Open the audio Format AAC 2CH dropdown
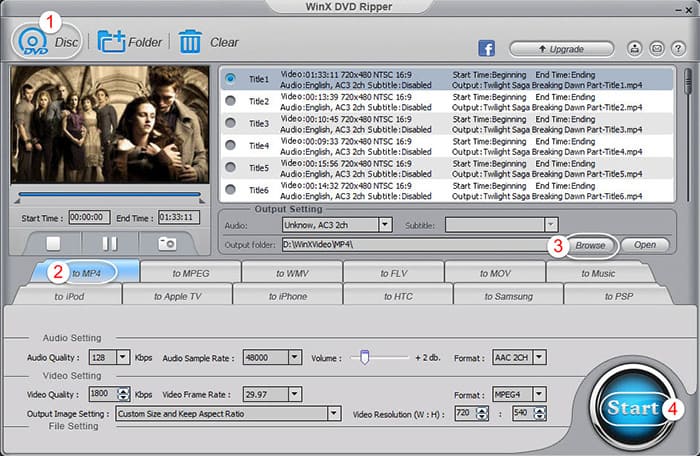700x456 pixels. tap(539, 357)
